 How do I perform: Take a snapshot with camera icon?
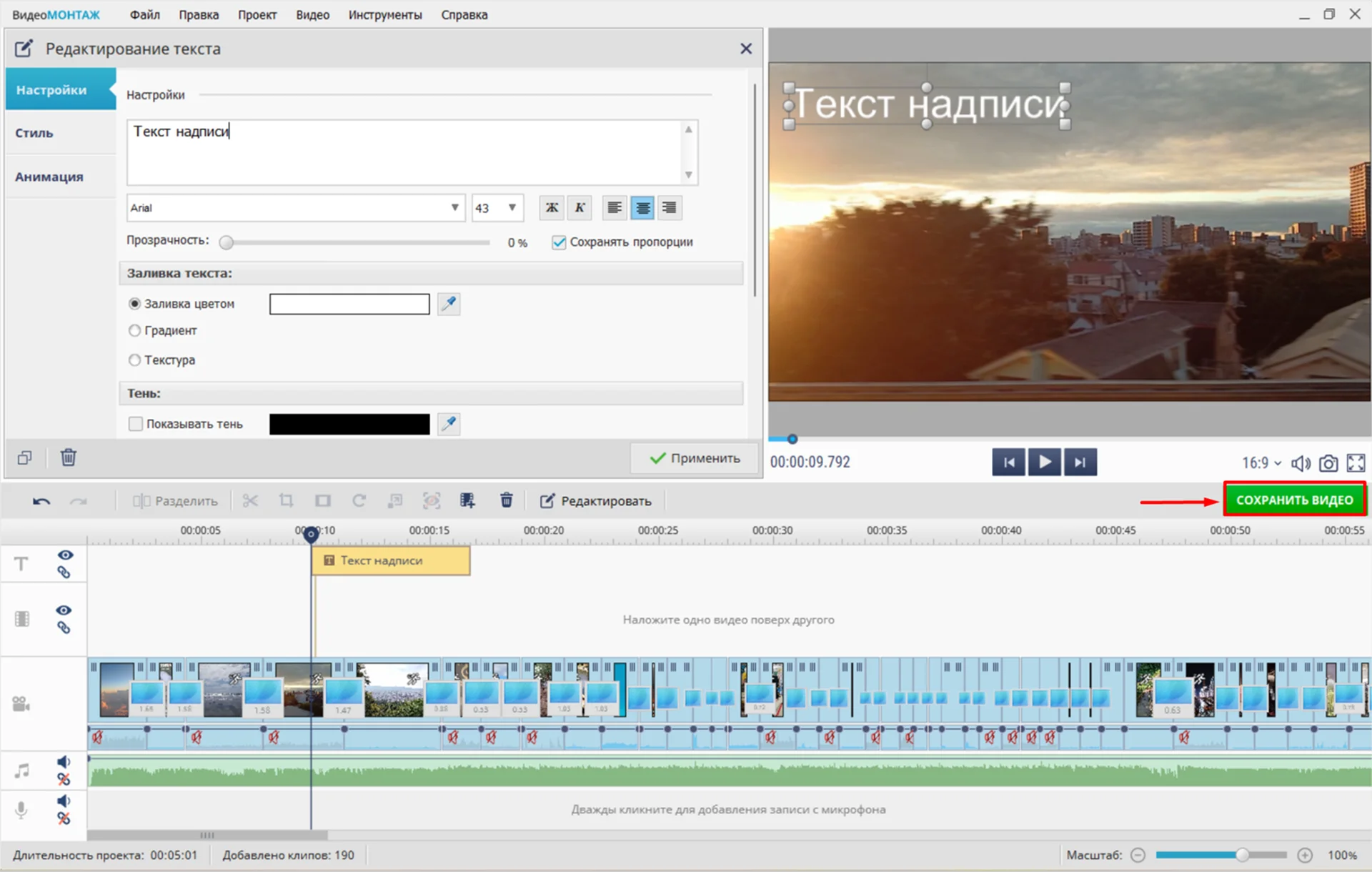[x=1328, y=463]
